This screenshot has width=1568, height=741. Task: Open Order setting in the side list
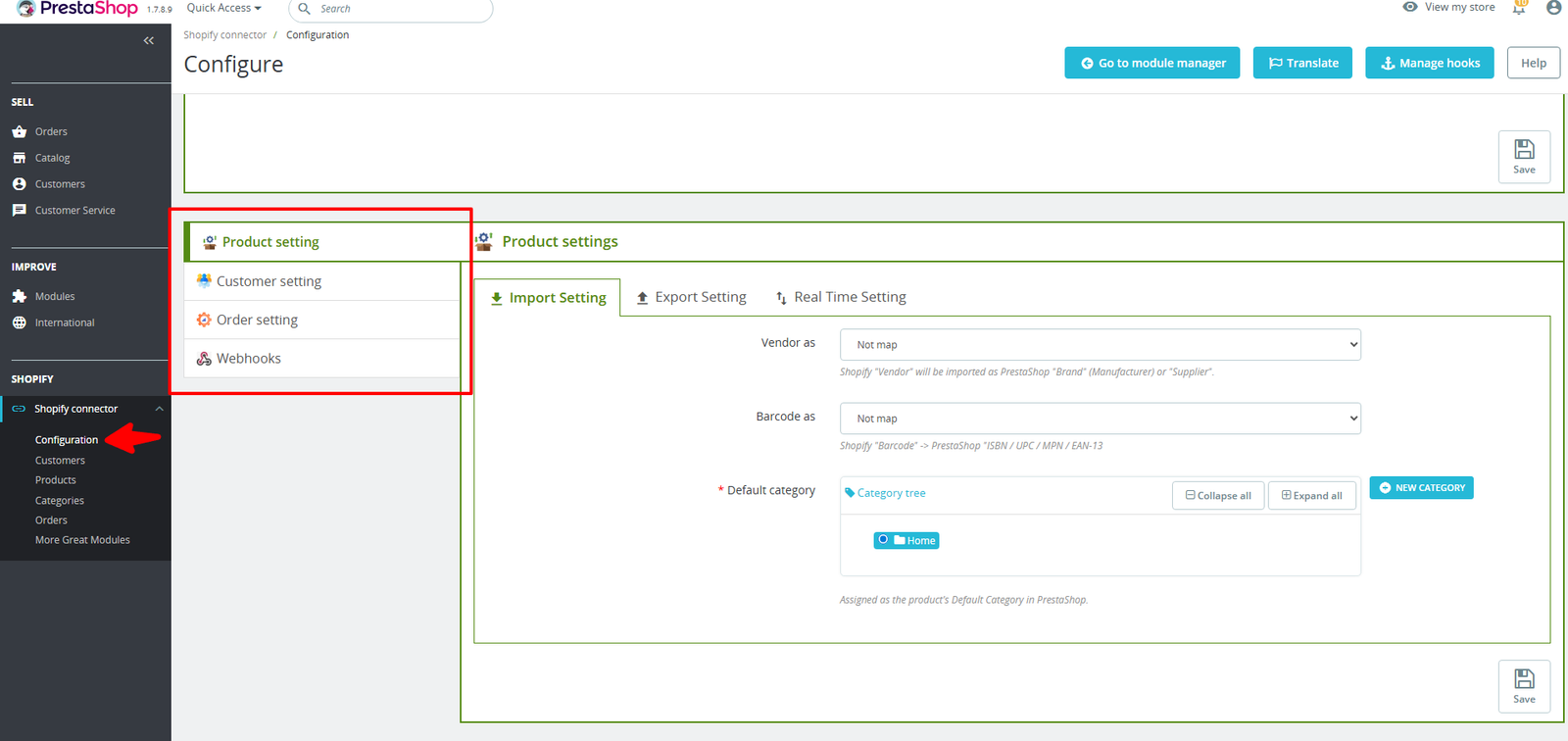(322, 320)
